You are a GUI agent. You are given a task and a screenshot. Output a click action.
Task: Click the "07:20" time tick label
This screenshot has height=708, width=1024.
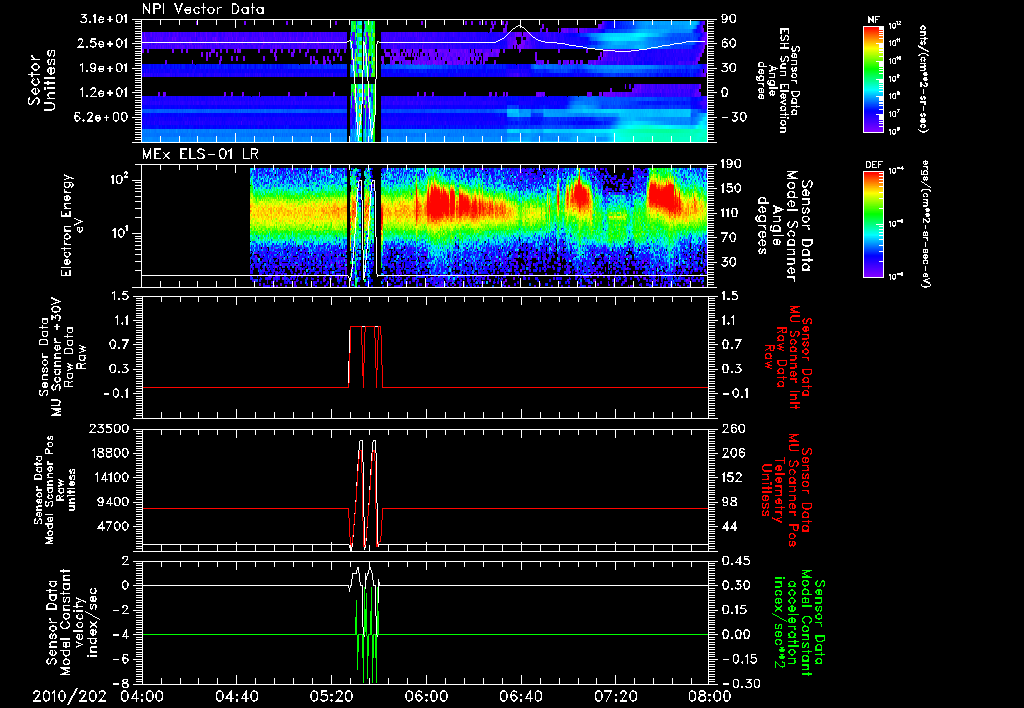615,696
